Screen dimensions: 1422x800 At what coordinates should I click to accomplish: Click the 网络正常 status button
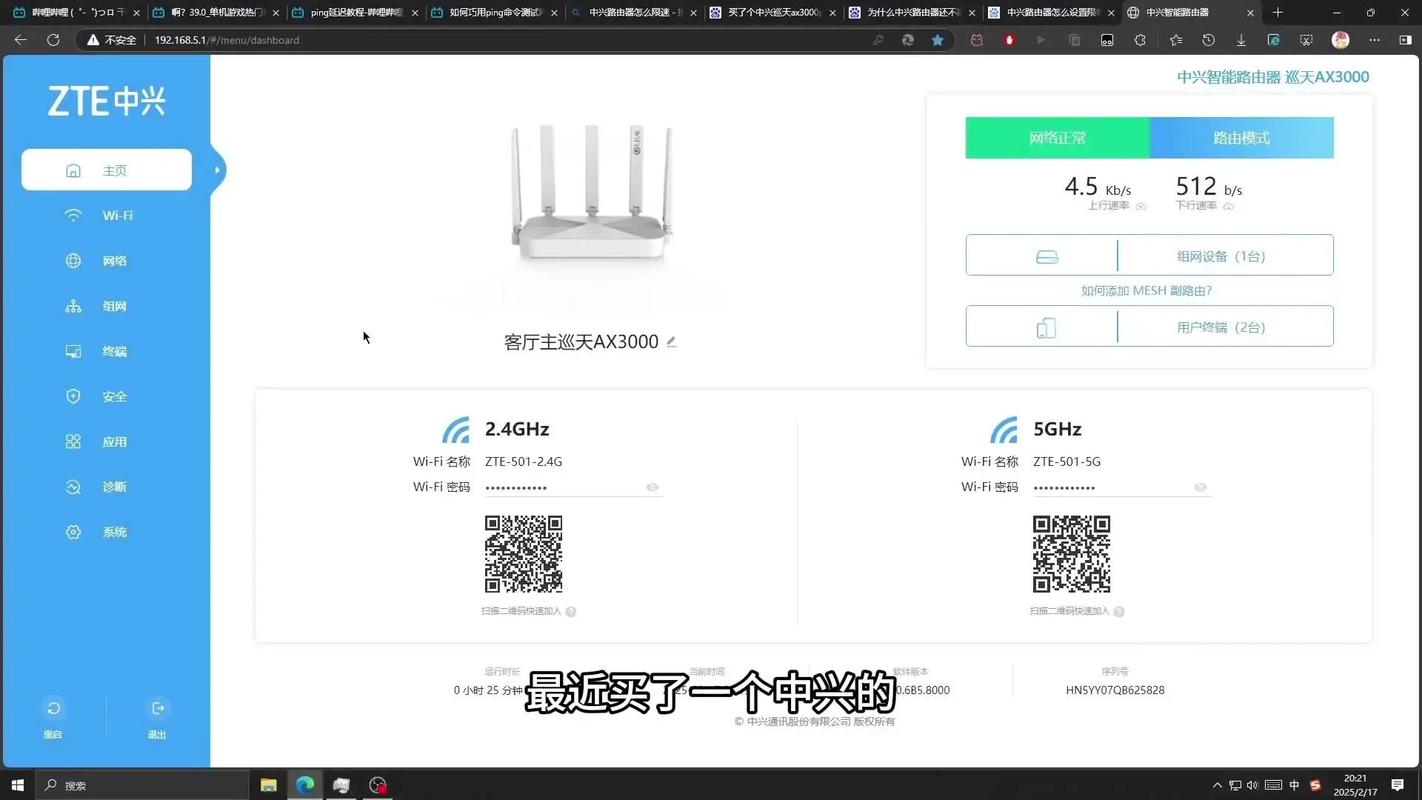point(1057,138)
